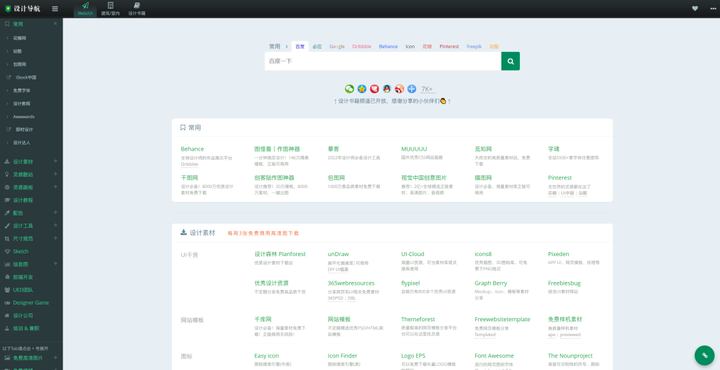Switch search engine to freepik tab

click(474, 46)
